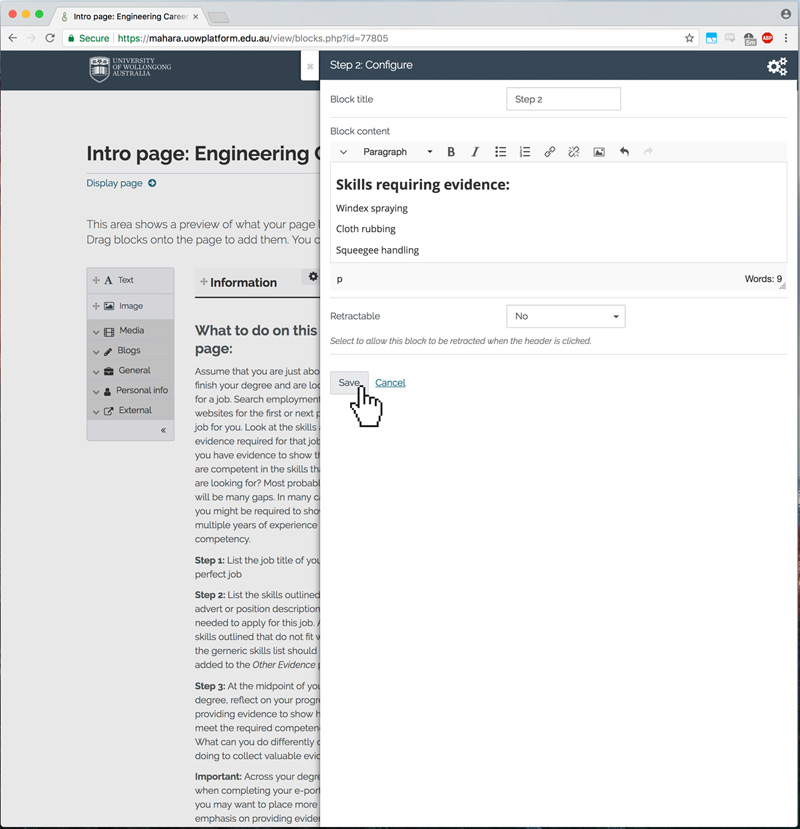800x829 pixels.
Task: Click the Display page arrow icon
Action: tap(152, 183)
